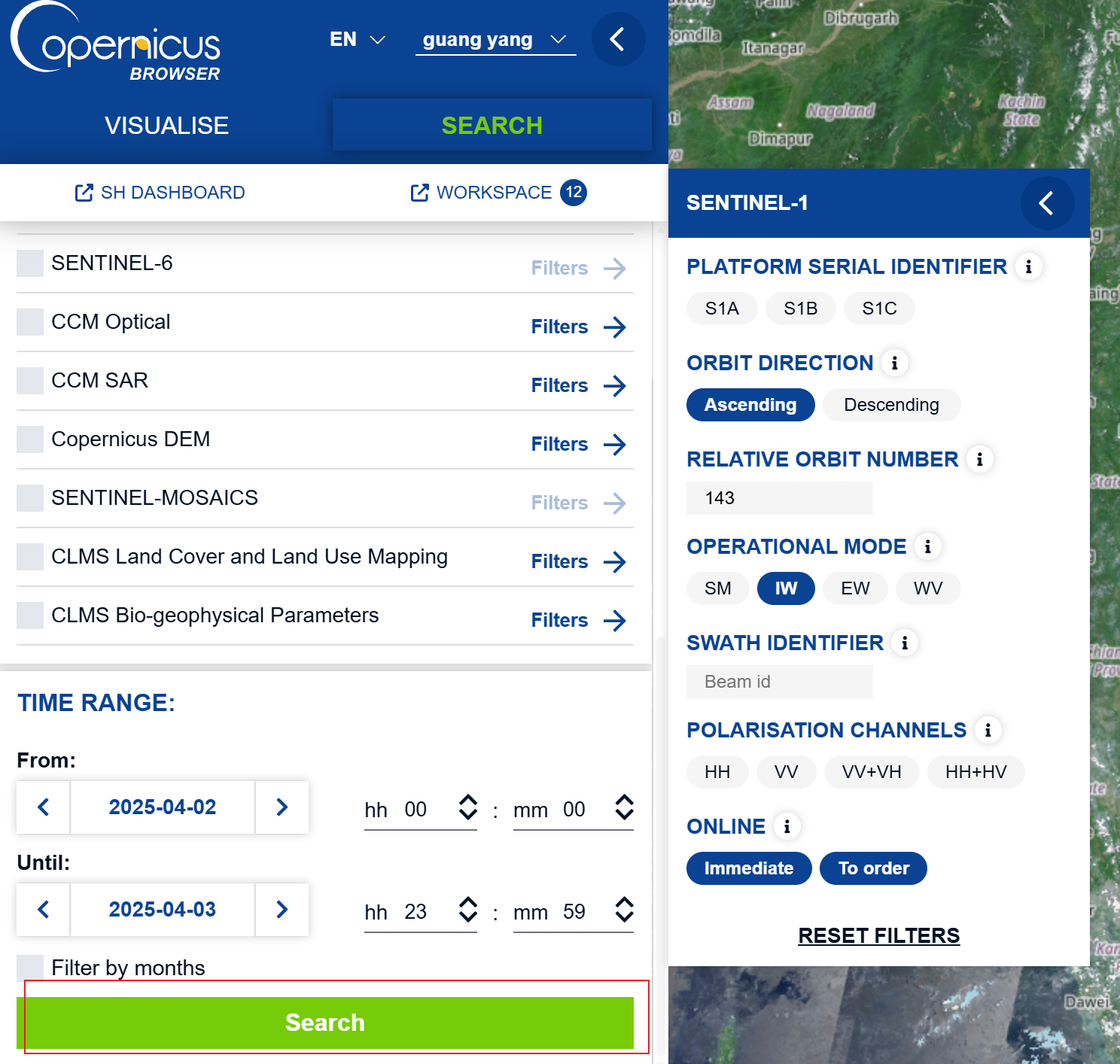Click arrow icon beside Copernicus DEM Filters
The width and height of the screenshot is (1120, 1064).
click(615, 445)
